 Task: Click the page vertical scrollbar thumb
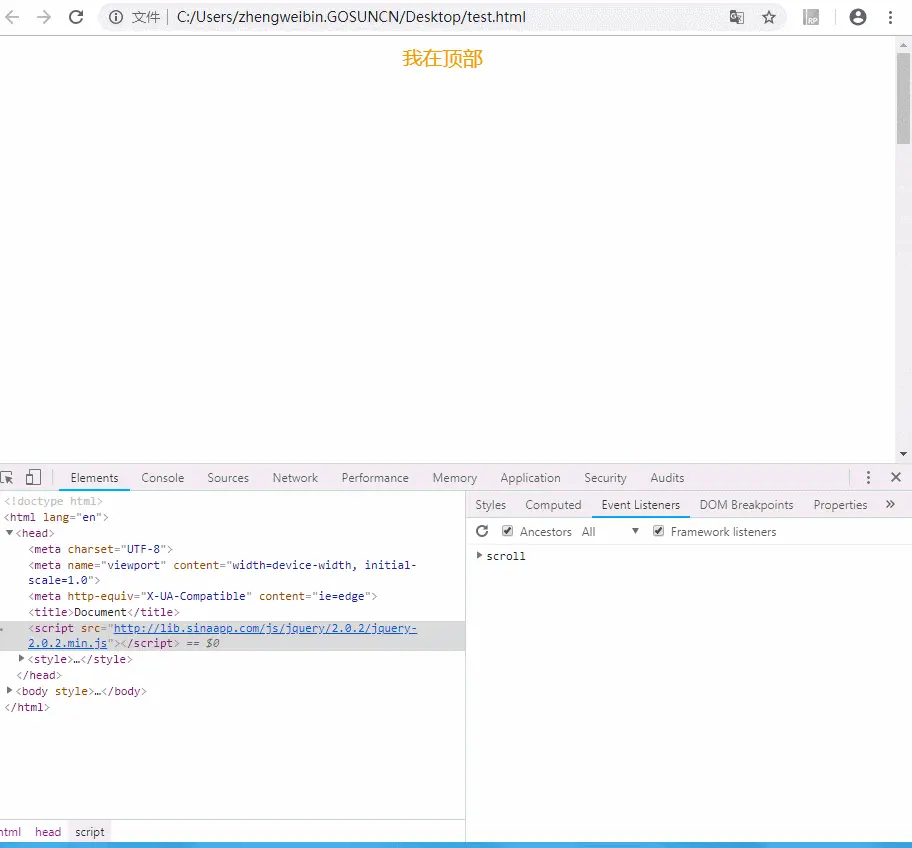903,98
